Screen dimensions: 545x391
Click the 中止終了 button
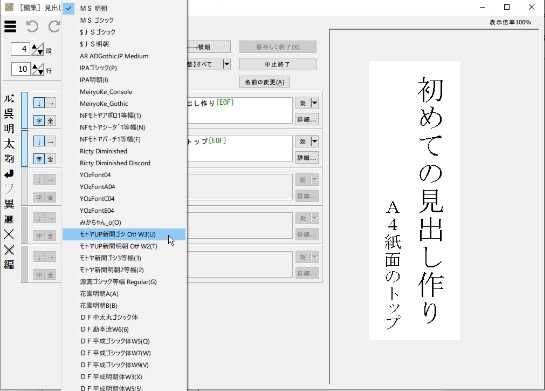click(277, 64)
